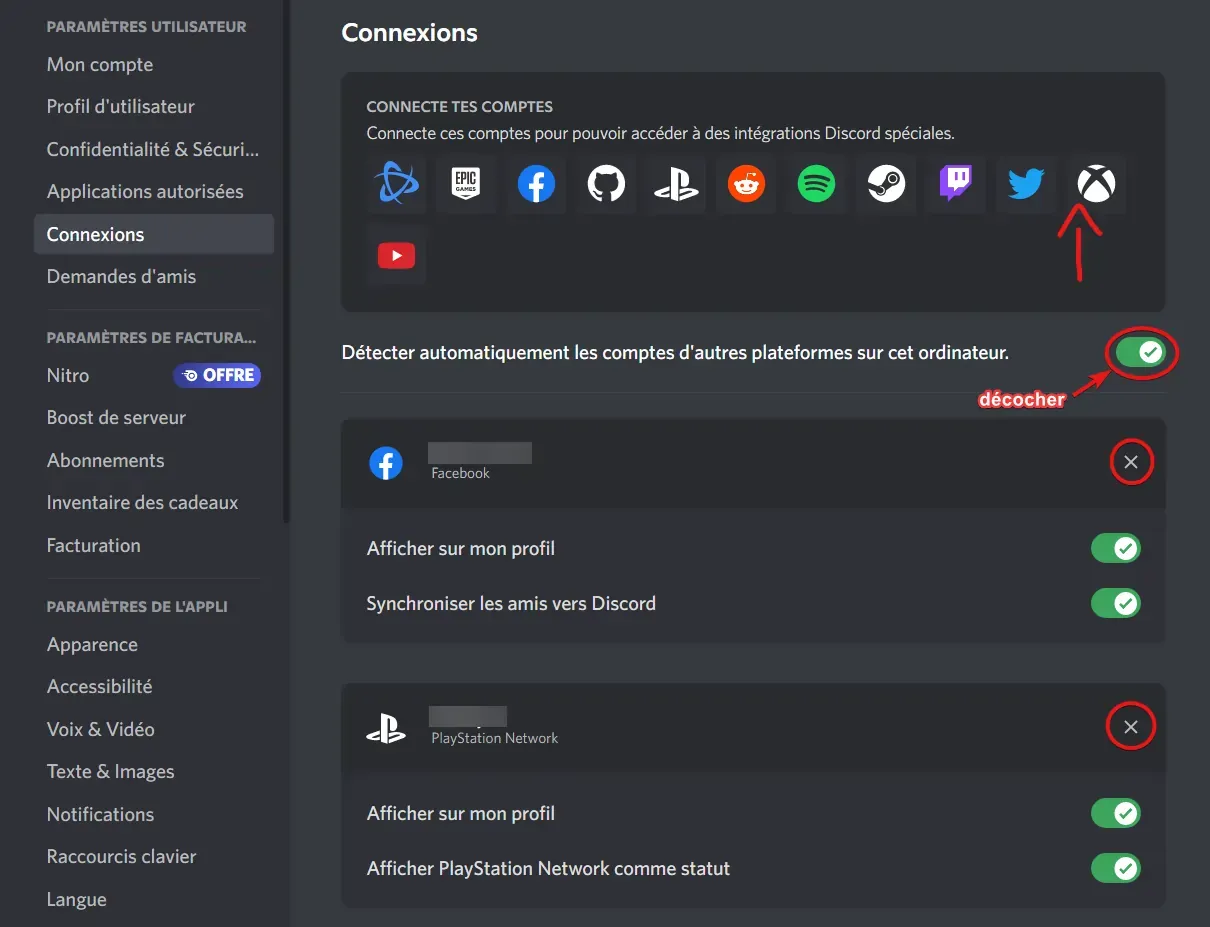
Task: Connect a Battle.net account
Action: (x=396, y=184)
